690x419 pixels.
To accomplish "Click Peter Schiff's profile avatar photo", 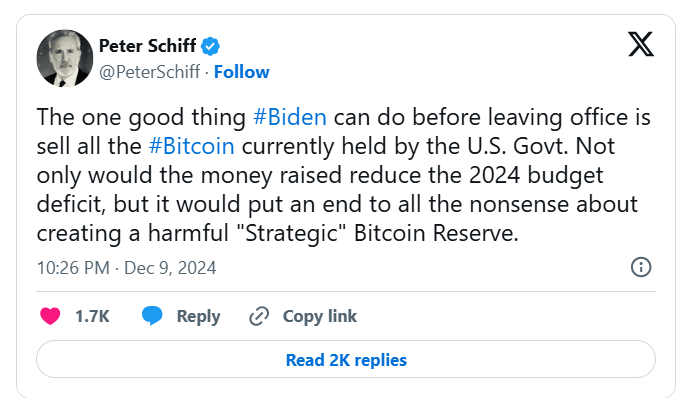I will pyautogui.click(x=63, y=58).
